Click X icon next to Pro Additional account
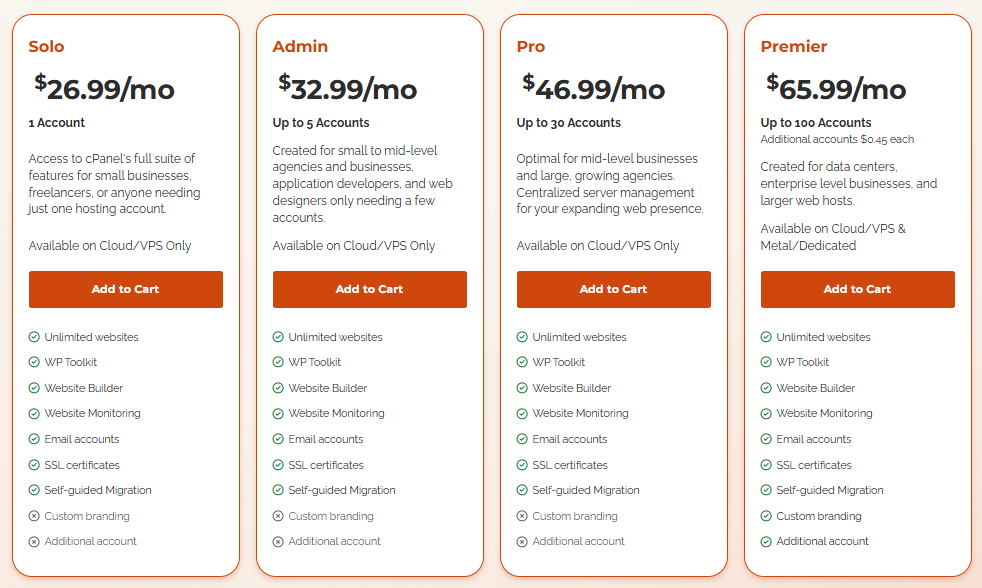Screen dimensions: 982x588 (x=522, y=541)
